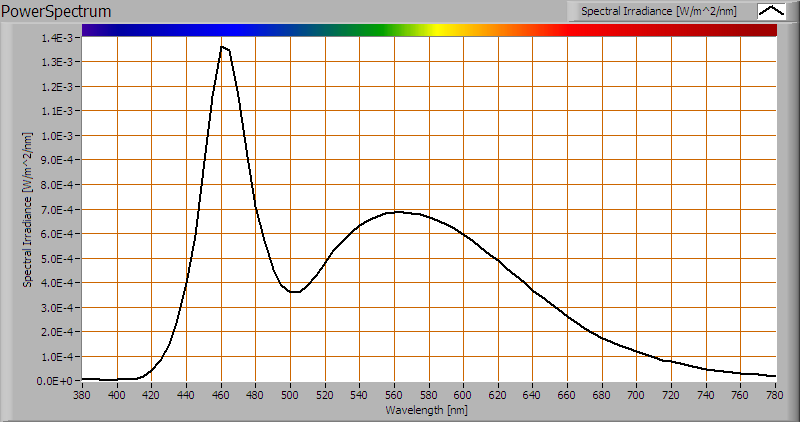Viewport: 800px width, 422px height.
Task: Click the PowerSpectrum graph title
Action: point(58,11)
